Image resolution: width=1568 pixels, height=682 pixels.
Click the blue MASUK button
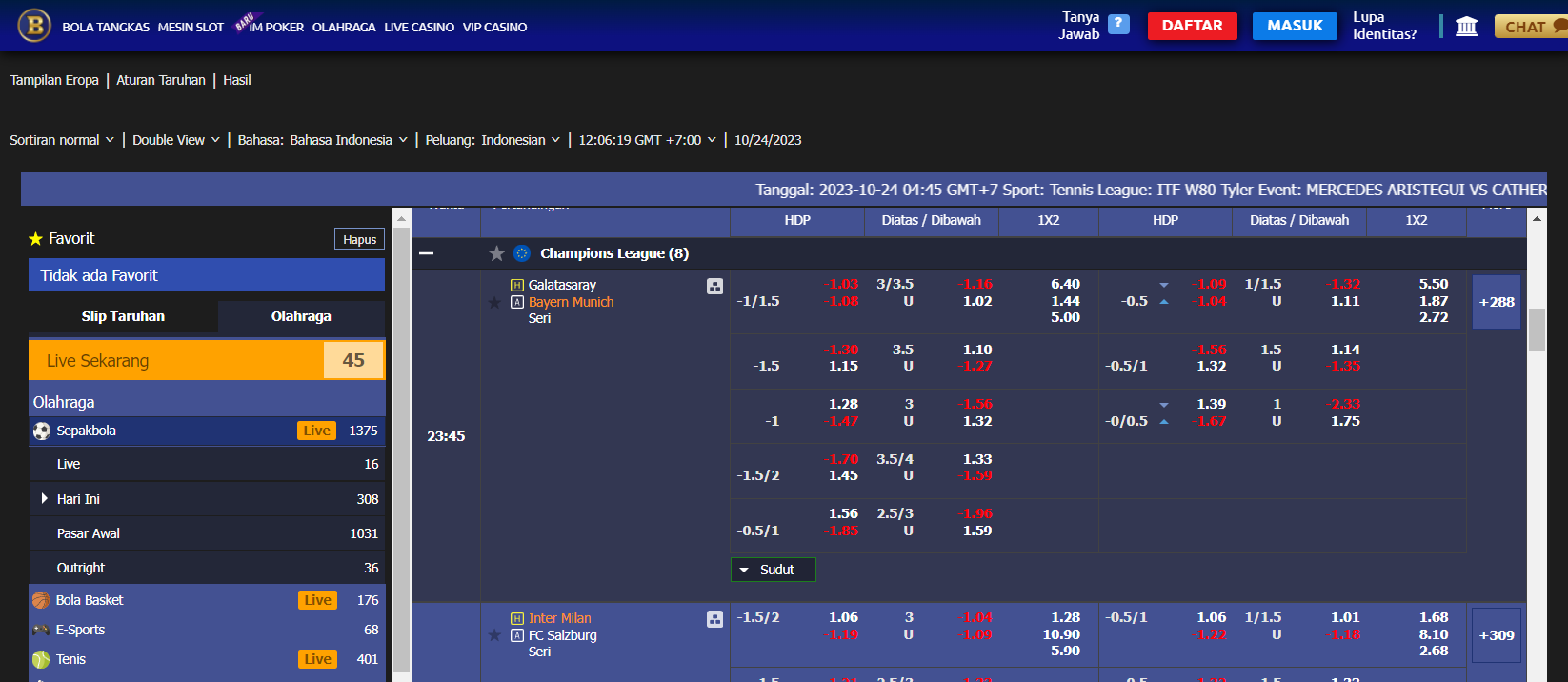1296,26
